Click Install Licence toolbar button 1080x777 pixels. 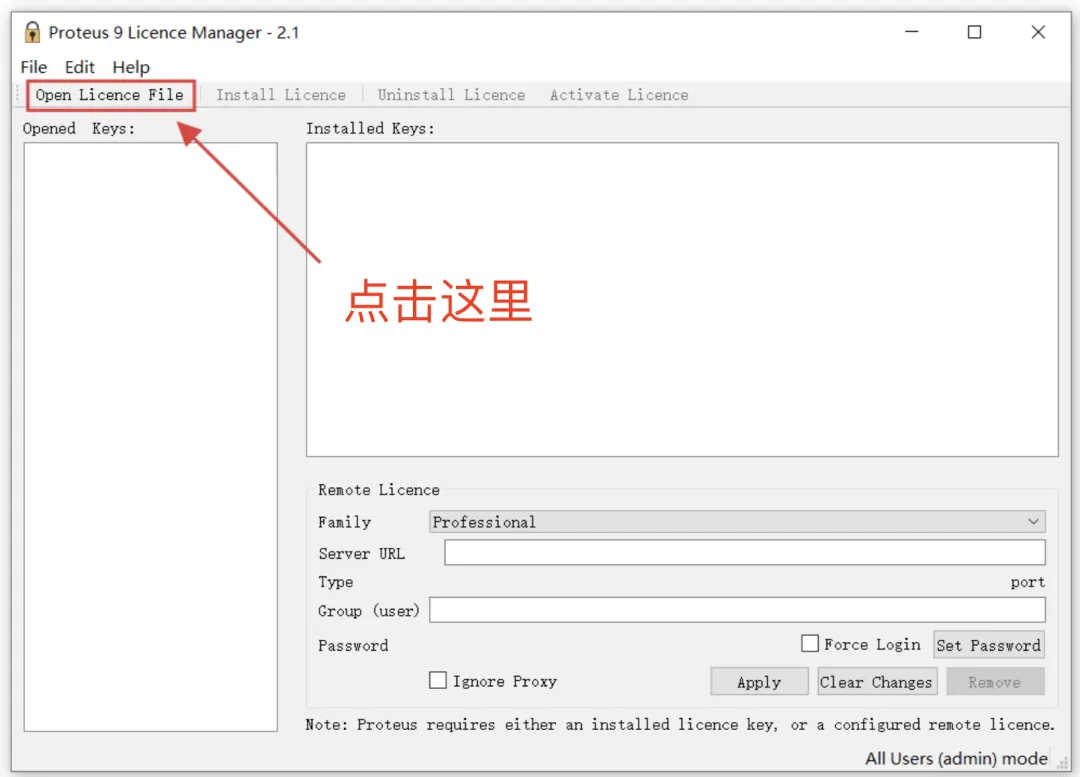tap(281, 95)
